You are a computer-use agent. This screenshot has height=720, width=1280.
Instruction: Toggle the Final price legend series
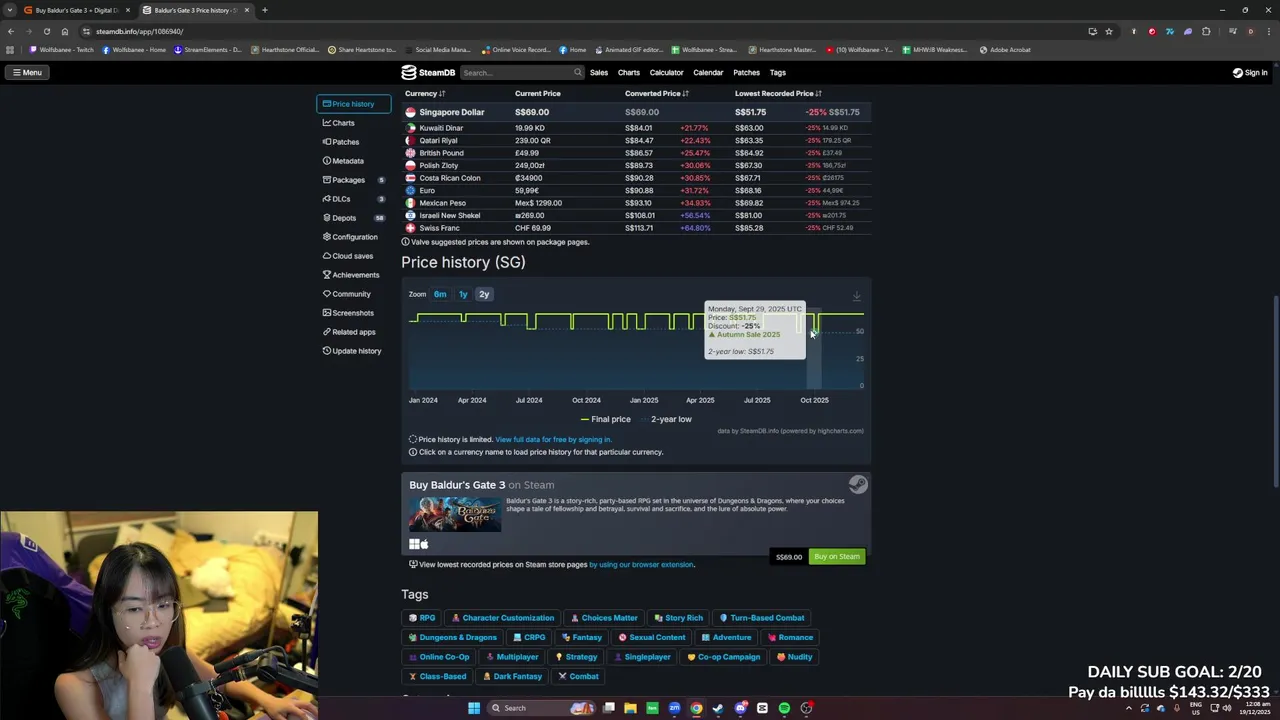(x=606, y=419)
